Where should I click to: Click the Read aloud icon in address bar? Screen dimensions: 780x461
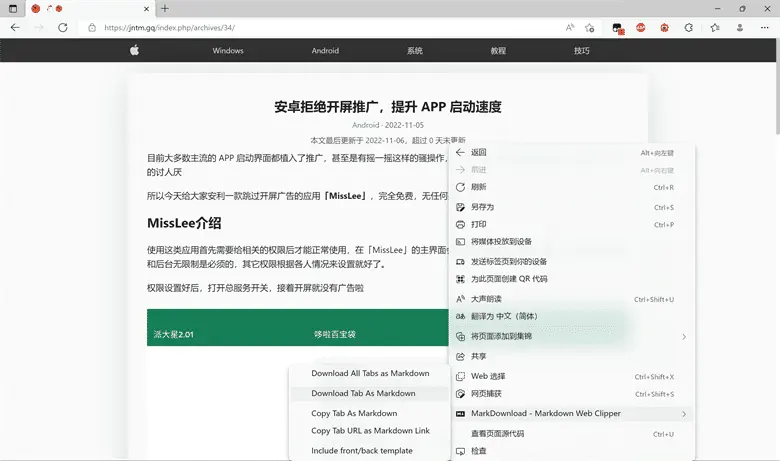tap(570, 28)
